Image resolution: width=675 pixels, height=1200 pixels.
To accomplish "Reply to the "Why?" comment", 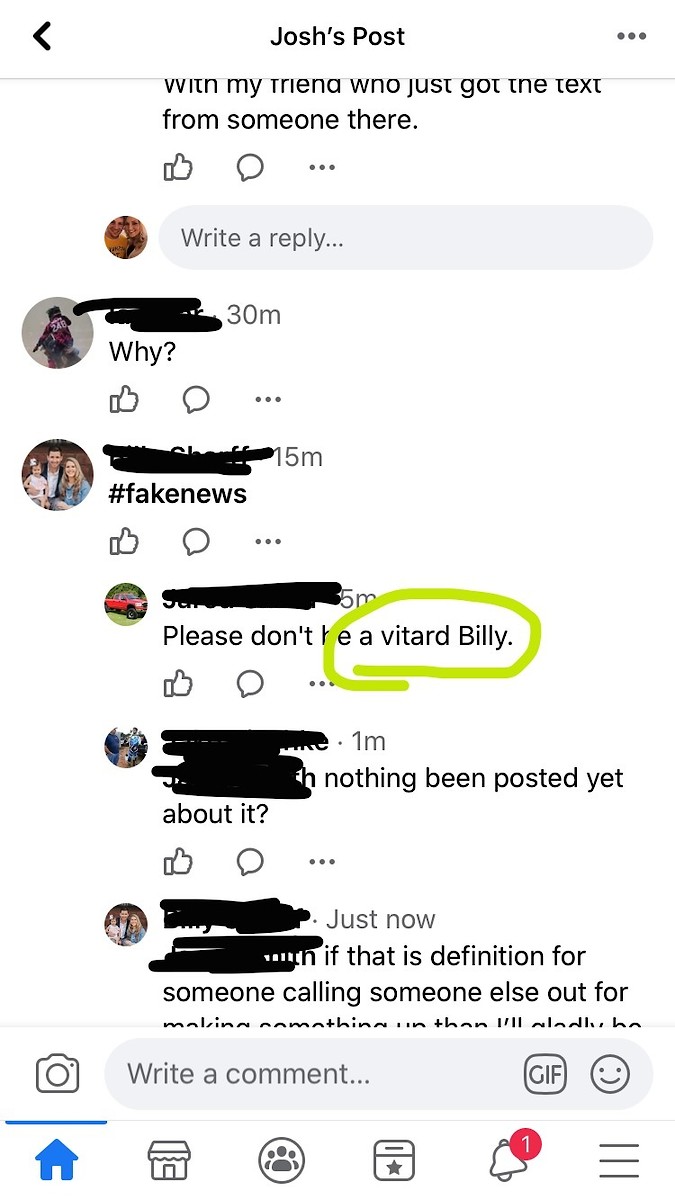I will pyautogui.click(x=196, y=400).
